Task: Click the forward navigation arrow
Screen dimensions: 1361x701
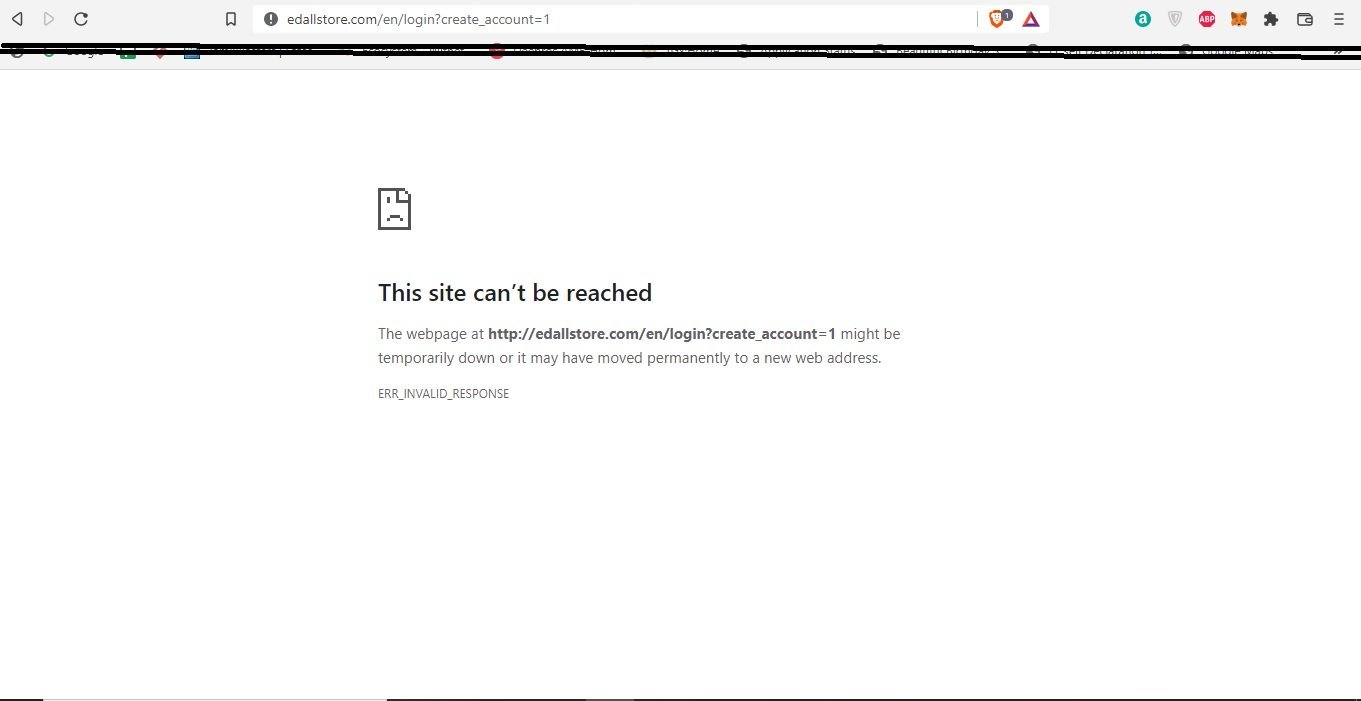Action: click(49, 19)
